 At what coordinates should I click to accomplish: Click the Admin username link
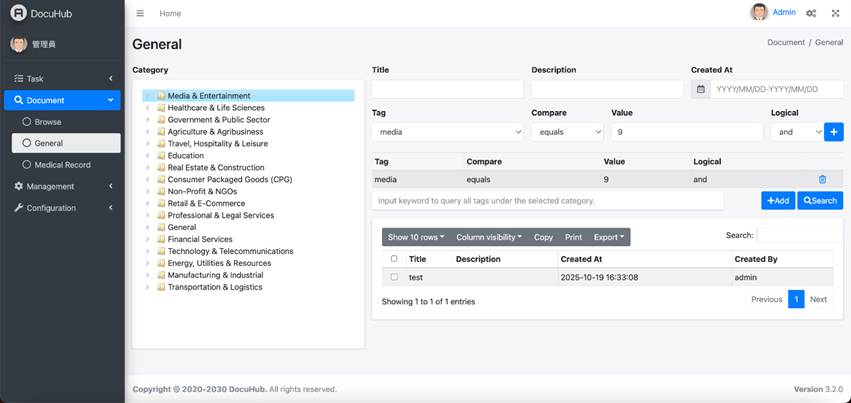(784, 12)
